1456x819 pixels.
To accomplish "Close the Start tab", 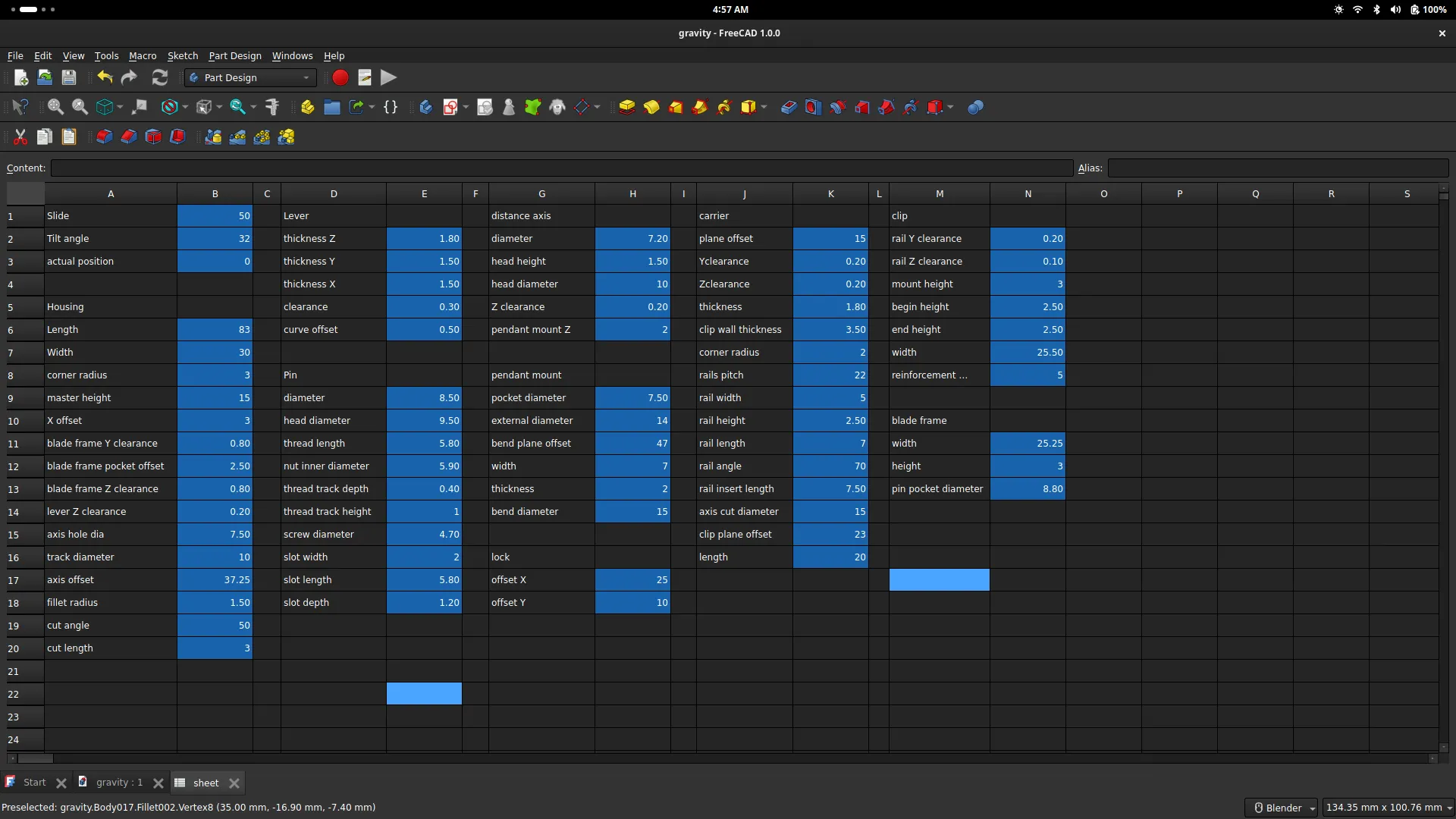I will (x=61, y=783).
